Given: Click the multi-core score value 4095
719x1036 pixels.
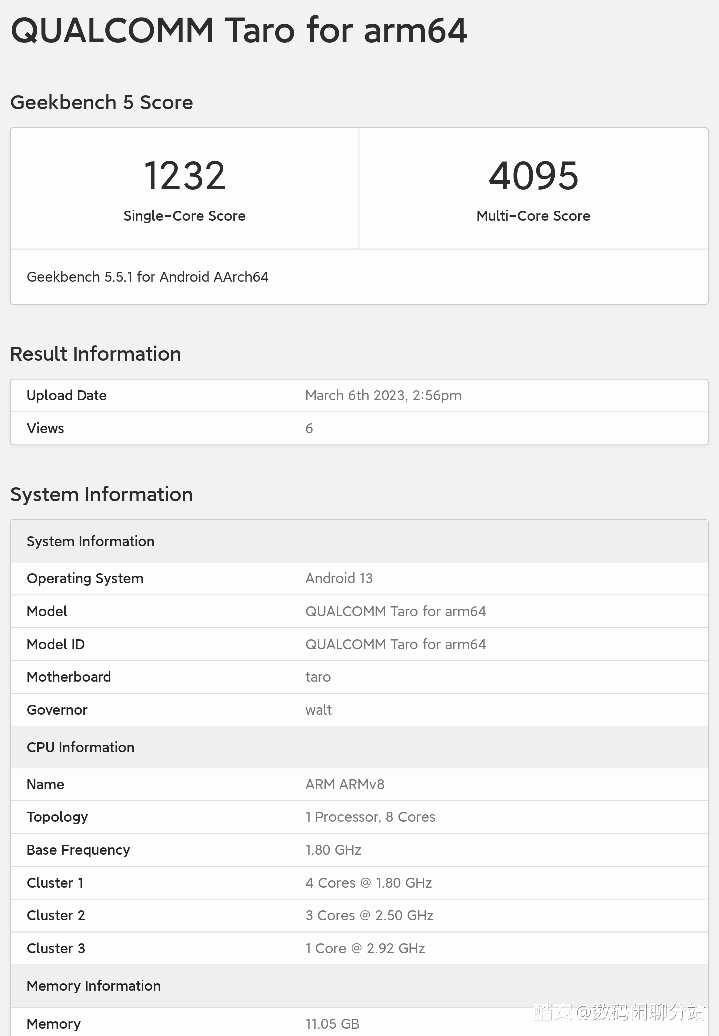Looking at the screenshot, I should point(533,176).
